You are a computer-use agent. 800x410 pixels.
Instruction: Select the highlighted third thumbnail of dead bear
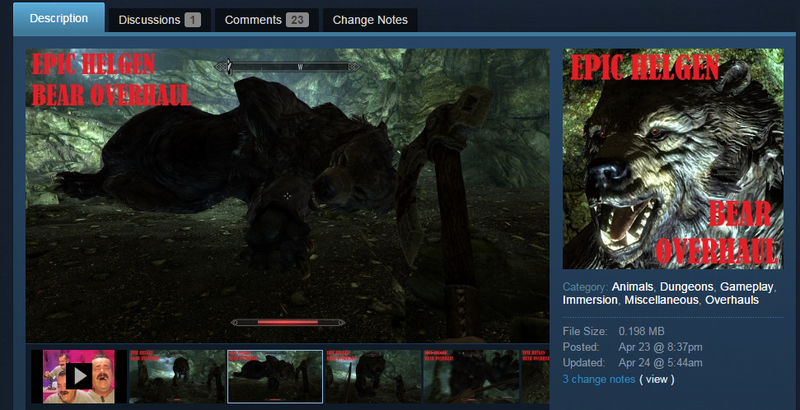click(x=275, y=376)
